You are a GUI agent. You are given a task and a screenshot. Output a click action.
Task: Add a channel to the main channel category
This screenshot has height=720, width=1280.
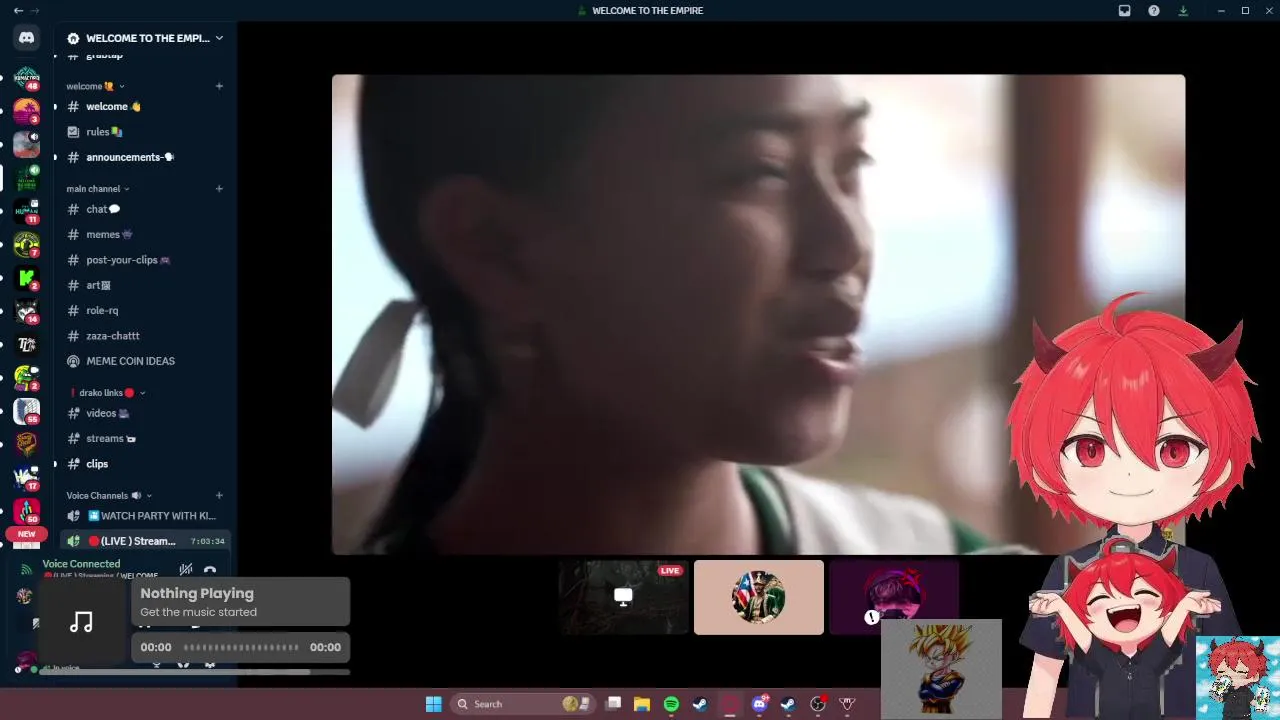[x=219, y=188]
